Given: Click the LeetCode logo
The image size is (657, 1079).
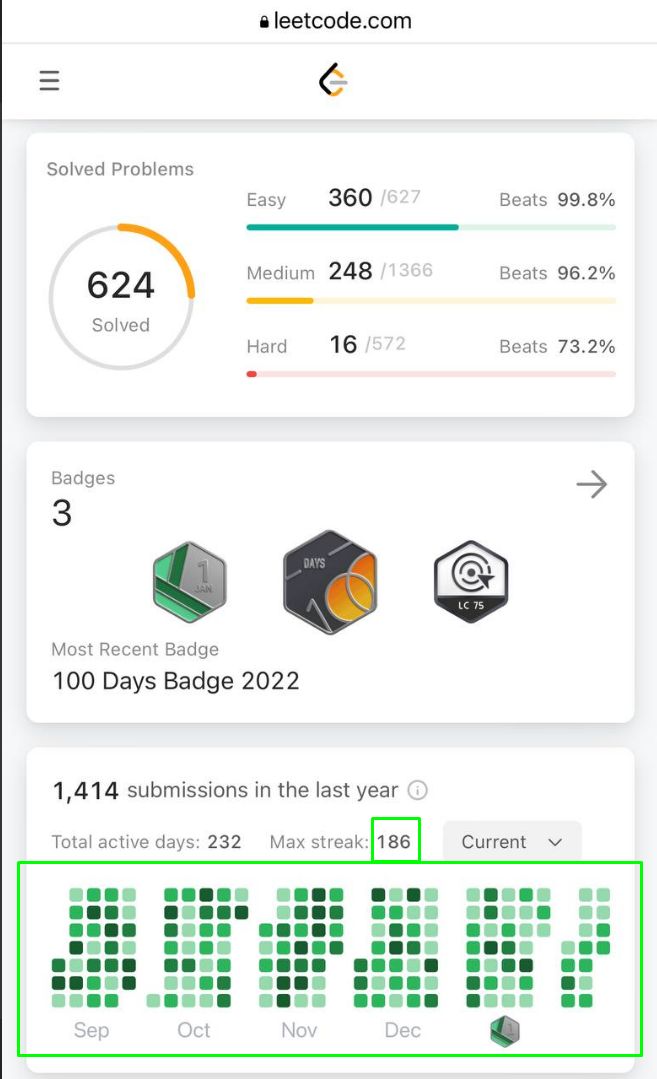Looking at the screenshot, I should 334,80.
